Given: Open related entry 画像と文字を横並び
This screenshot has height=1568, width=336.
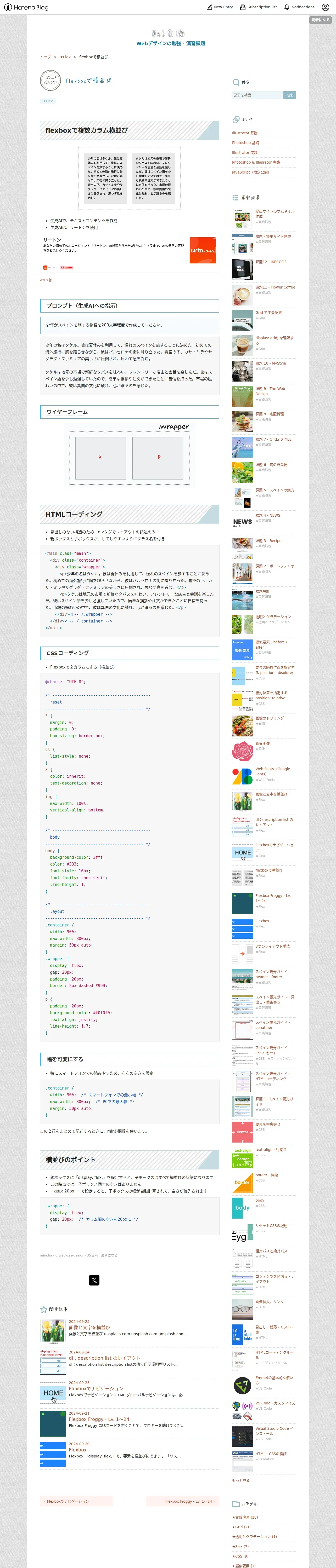Looking at the screenshot, I should (90, 1328).
